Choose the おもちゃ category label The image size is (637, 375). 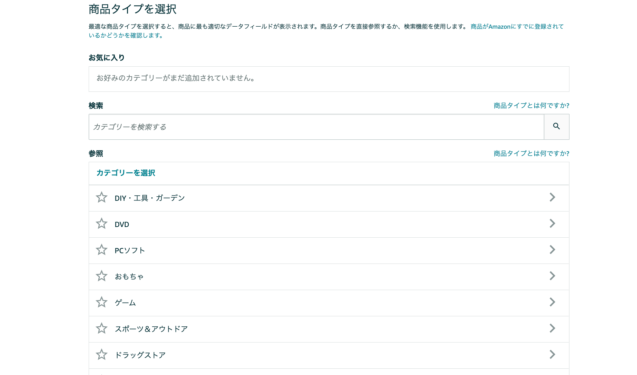pos(129,277)
